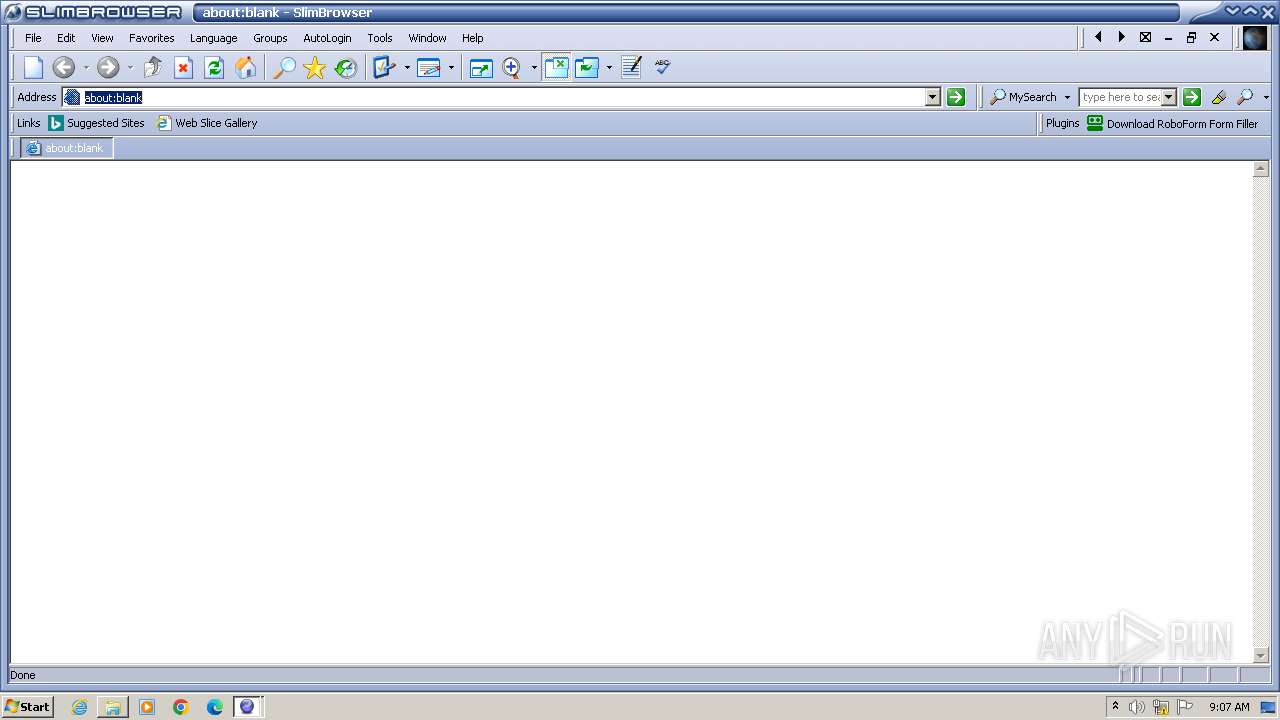Expand the Zoom dropdown arrow
1280x720 pixels.
tap(534, 68)
